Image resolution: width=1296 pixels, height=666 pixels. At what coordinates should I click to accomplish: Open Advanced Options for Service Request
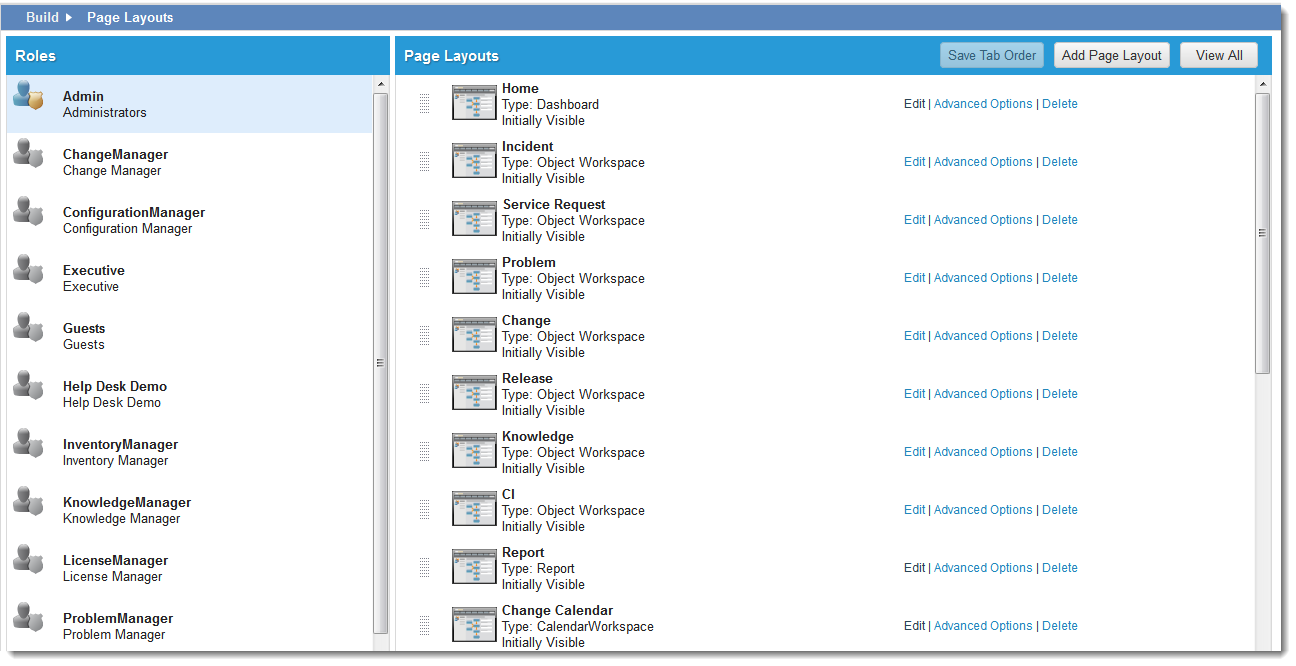tap(982, 220)
